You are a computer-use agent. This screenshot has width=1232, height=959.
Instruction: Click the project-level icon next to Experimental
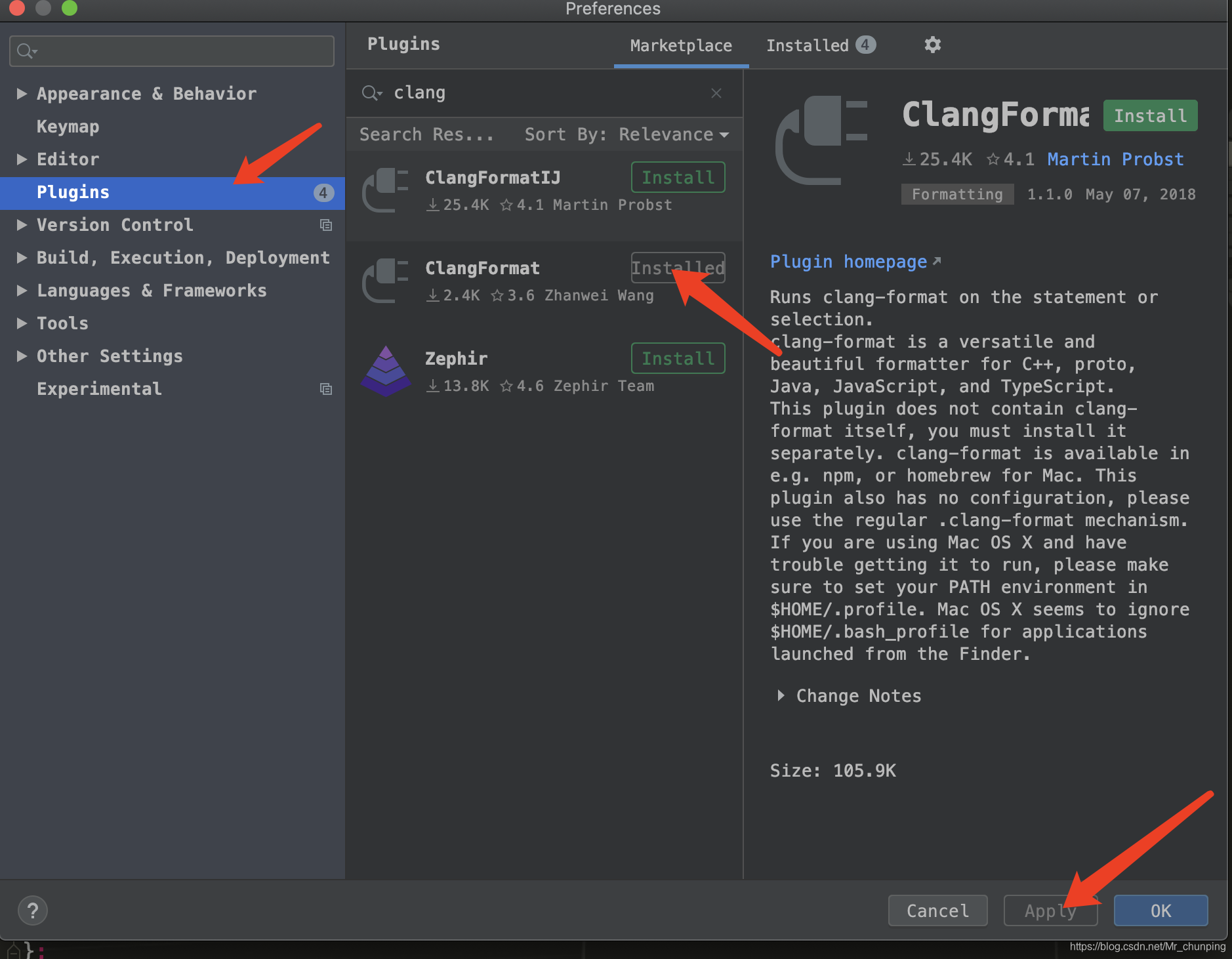coord(325,389)
